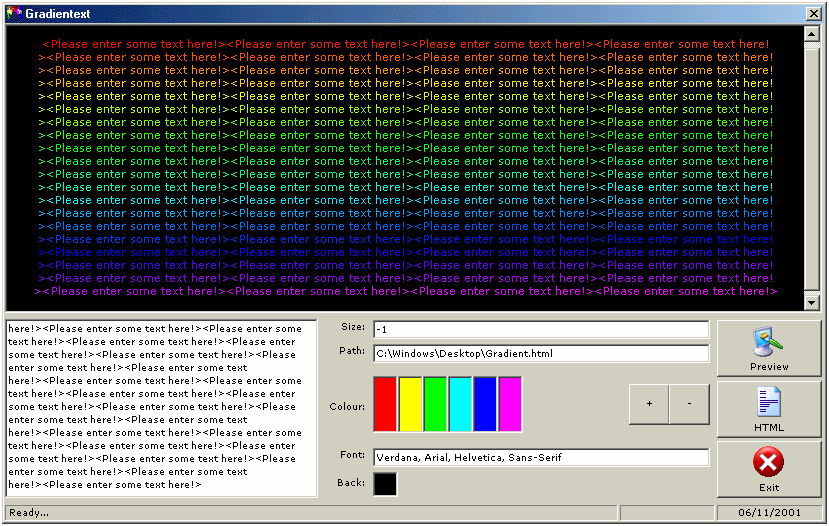The image size is (829, 526).
Task: Select the magenta colour swatch
Action: tap(510, 404)
